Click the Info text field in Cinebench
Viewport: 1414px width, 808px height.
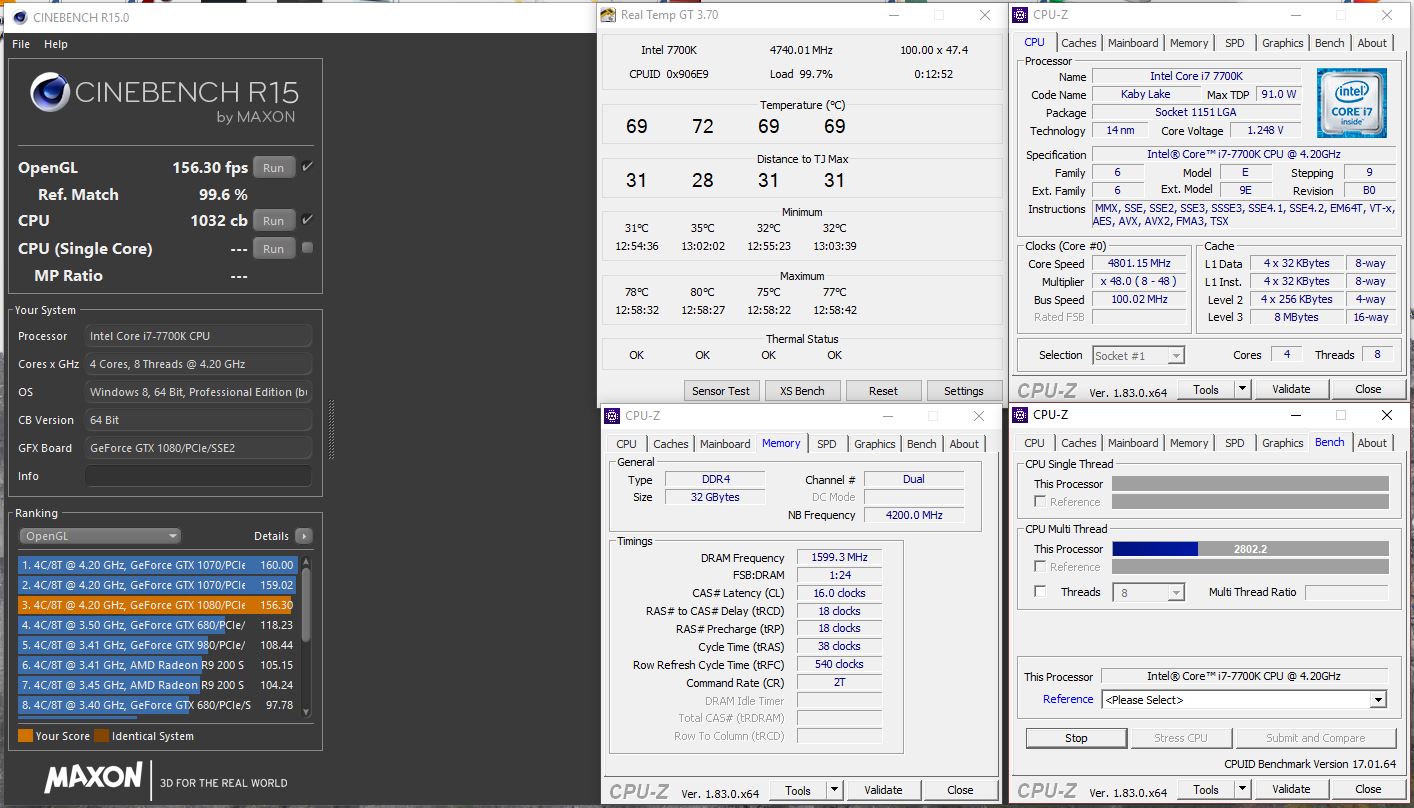(x=198, y=476)
